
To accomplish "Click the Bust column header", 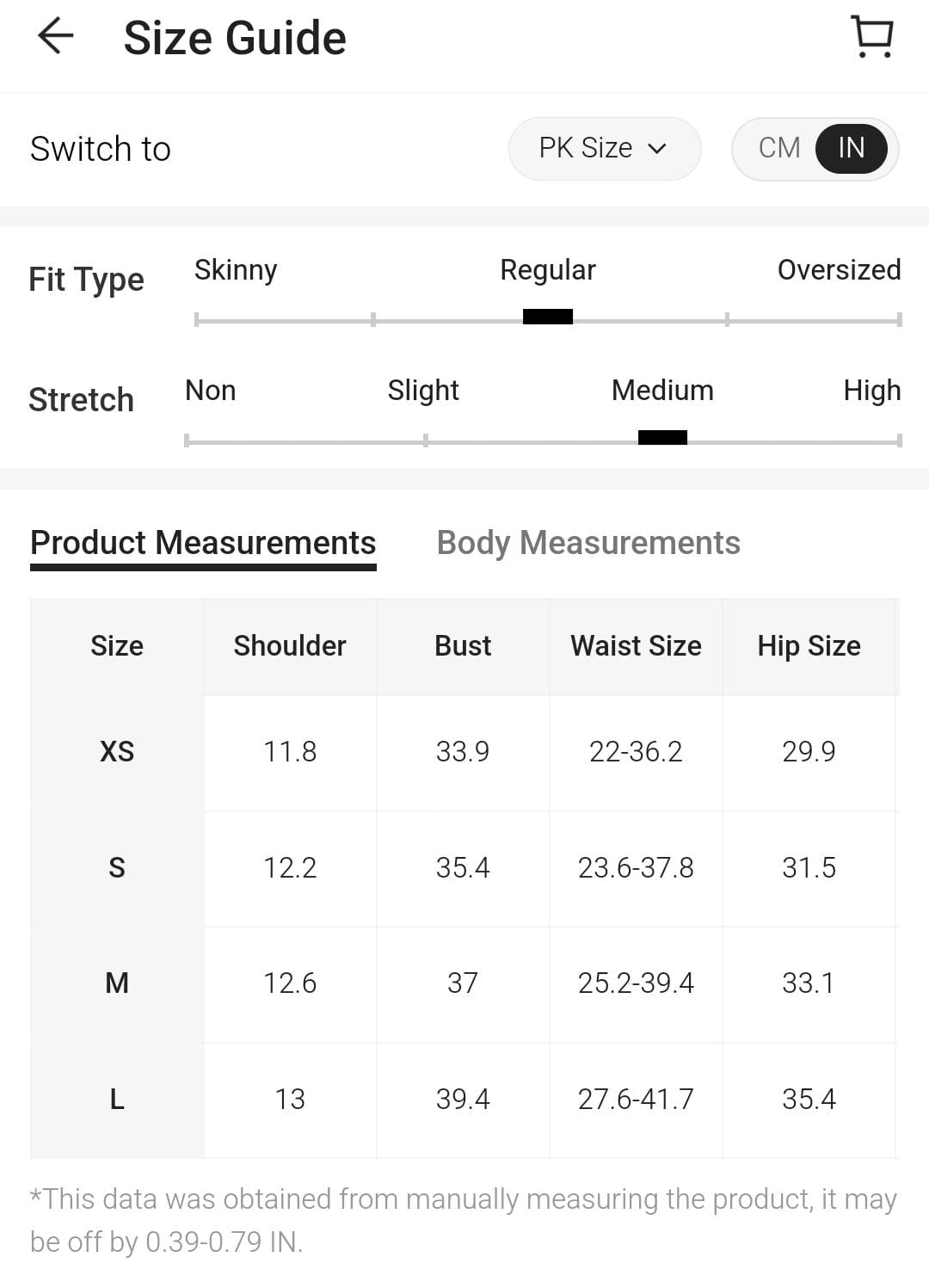I will [x=463, y=646].
